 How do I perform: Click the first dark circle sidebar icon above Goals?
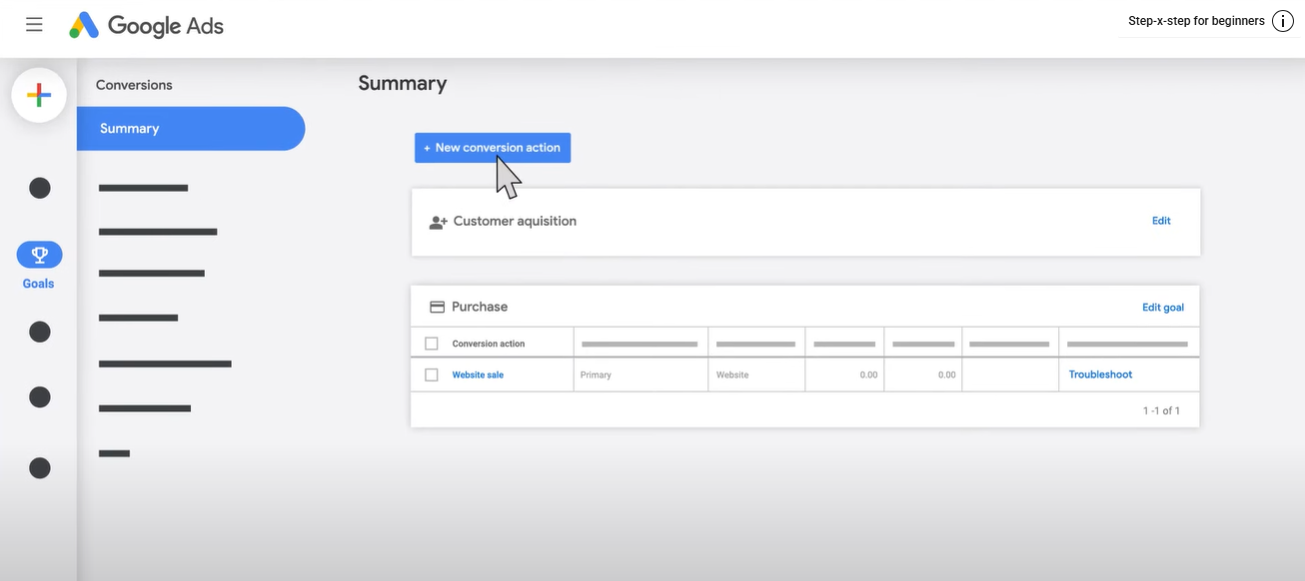(40, 188)
